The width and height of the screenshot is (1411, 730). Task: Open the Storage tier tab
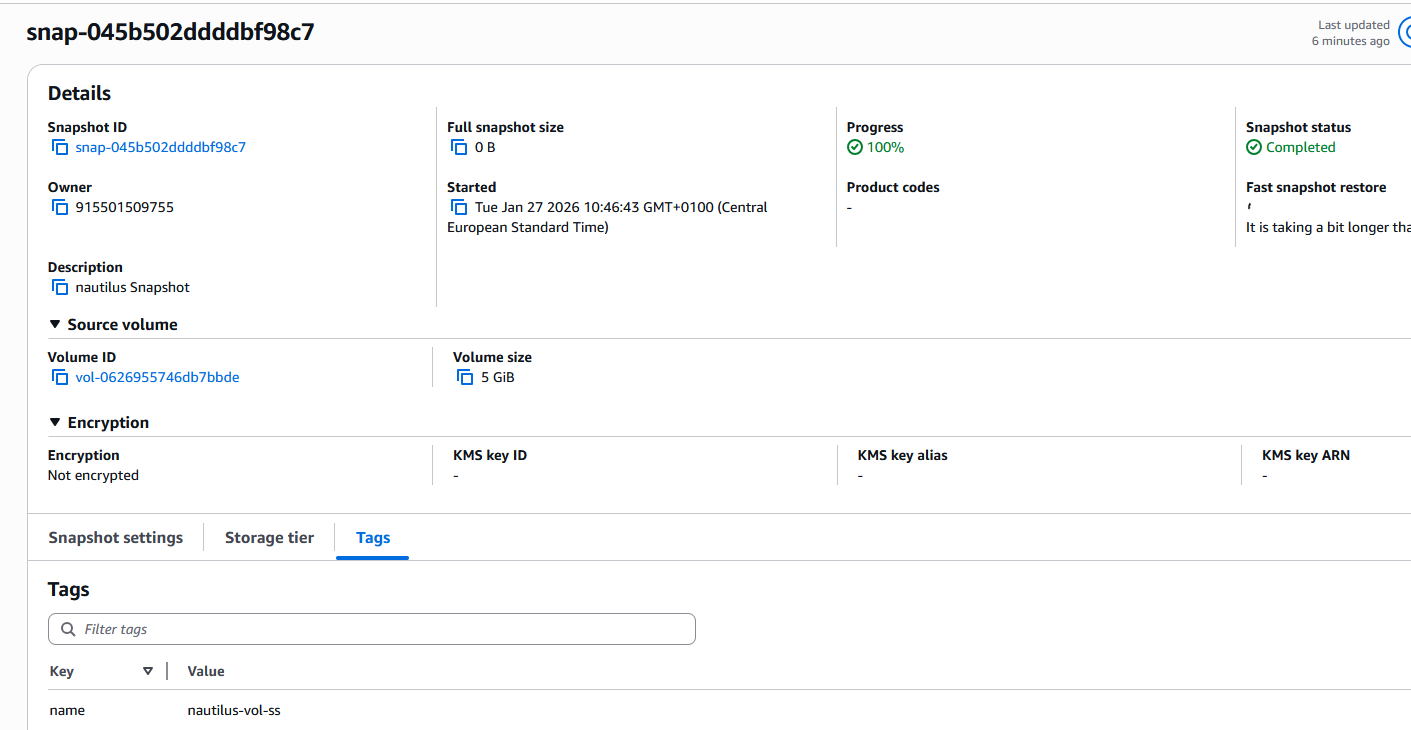pos(269,538)
